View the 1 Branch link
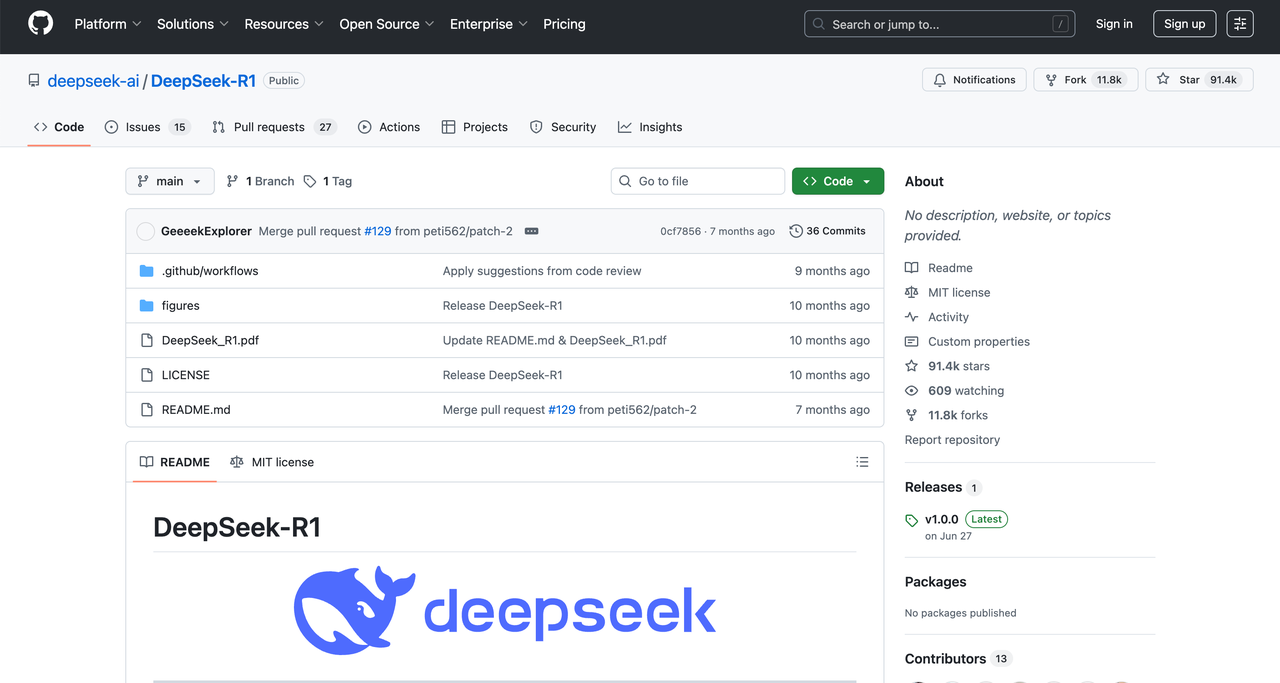1280x683 pixels. pos(260,181)
